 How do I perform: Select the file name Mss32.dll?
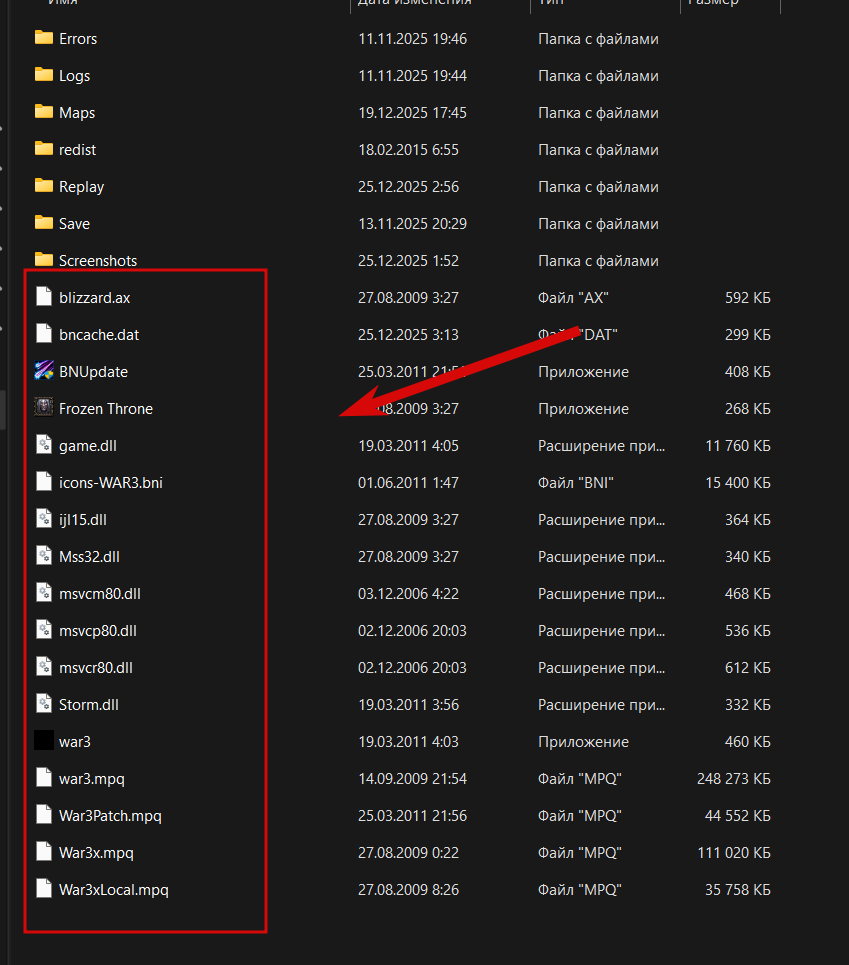pos(89,556)
